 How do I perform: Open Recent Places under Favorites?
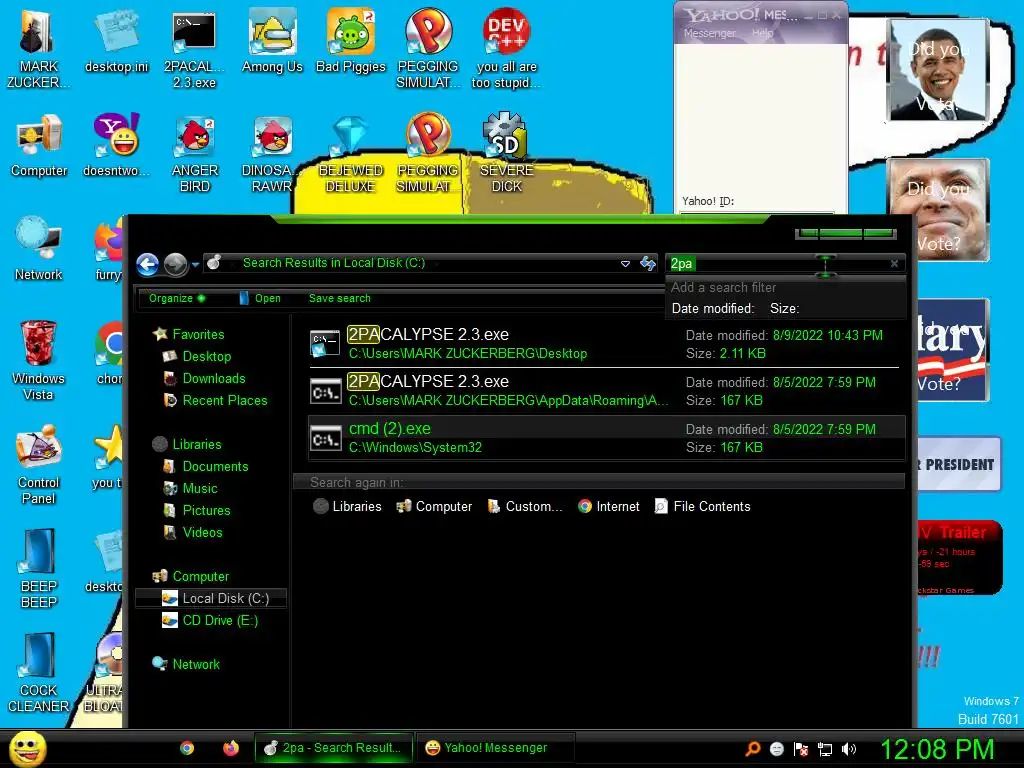coord(215,400)
